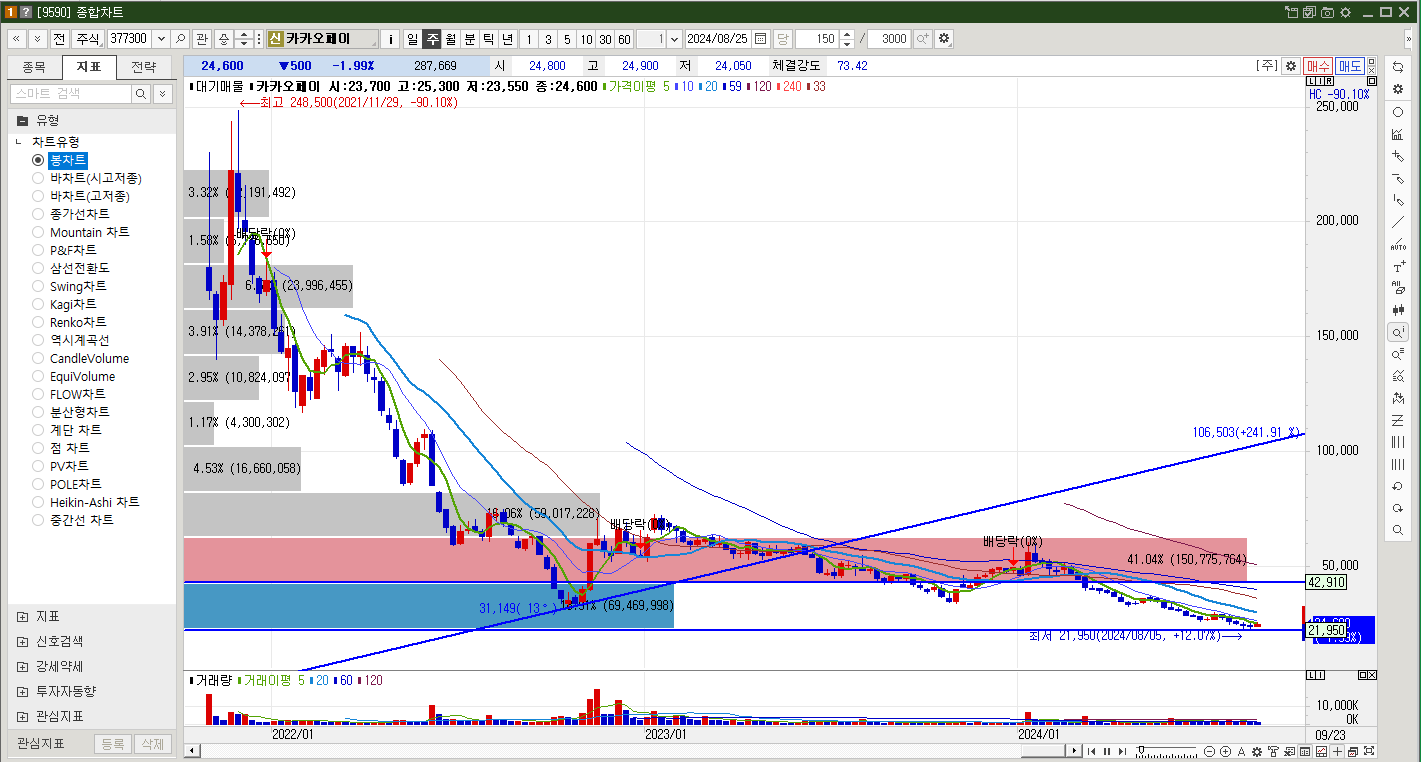Click the red 매수 buy button
The width and height of the screenshot is (1421, 762).
point(1318,65)
